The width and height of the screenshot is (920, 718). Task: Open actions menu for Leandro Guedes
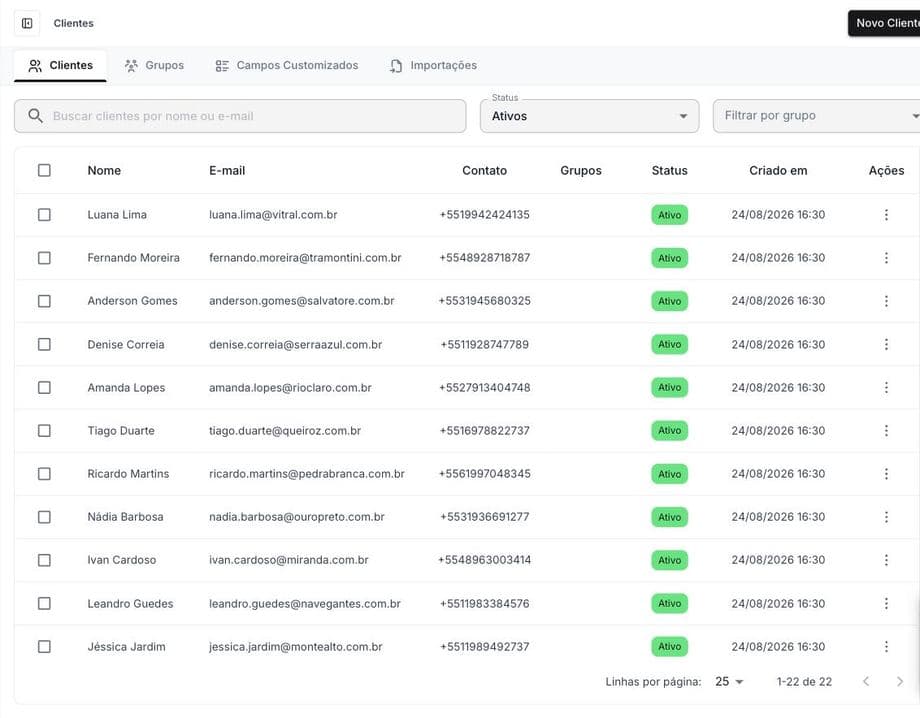pos(886,604)
